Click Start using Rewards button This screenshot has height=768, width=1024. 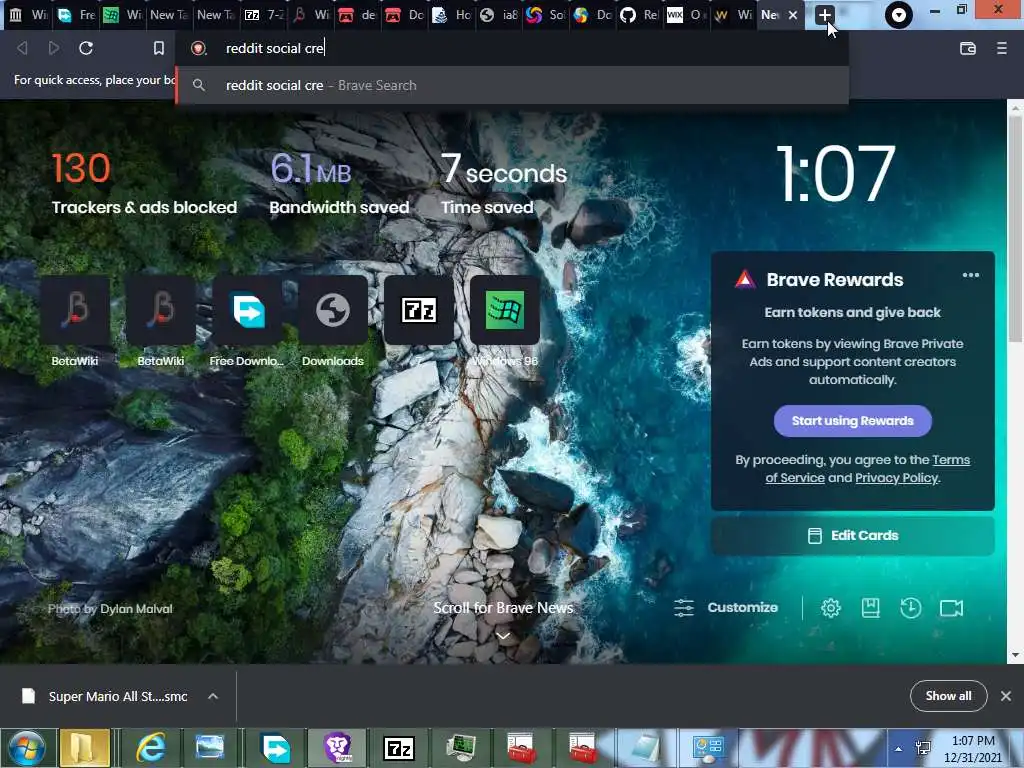pos(852,421)
